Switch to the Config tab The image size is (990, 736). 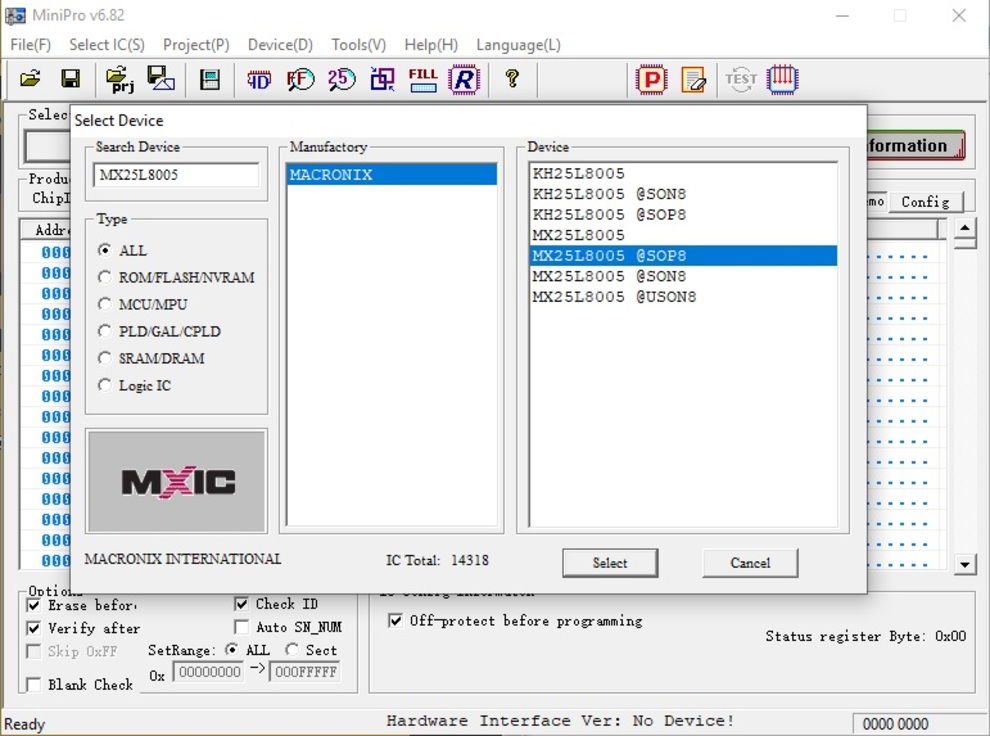(x=926, y=202)
